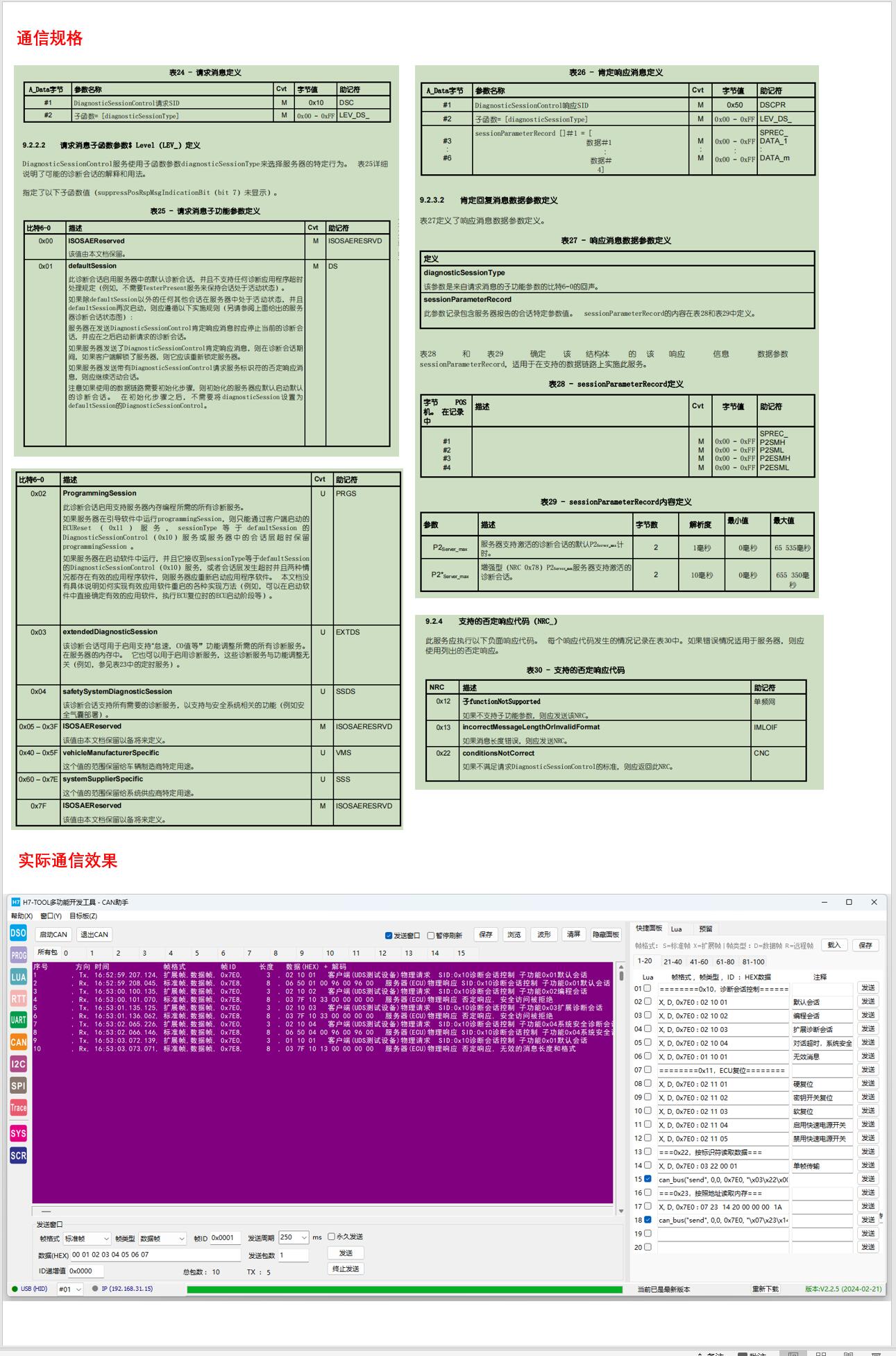Check the Lua checkbox on row 08
The image size is (896, 1356).
(x=648, y=1083)
